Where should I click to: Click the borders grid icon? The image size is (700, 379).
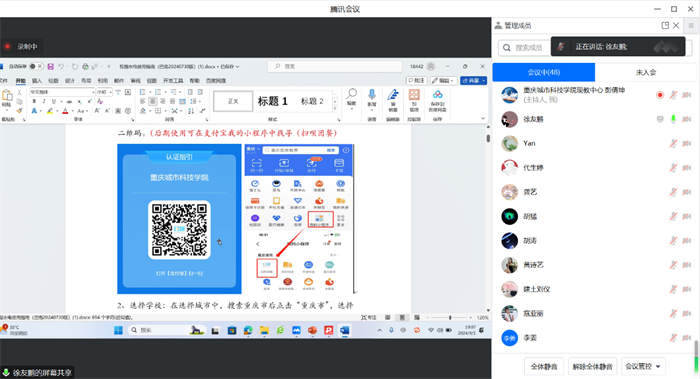[x=158, y=111]
